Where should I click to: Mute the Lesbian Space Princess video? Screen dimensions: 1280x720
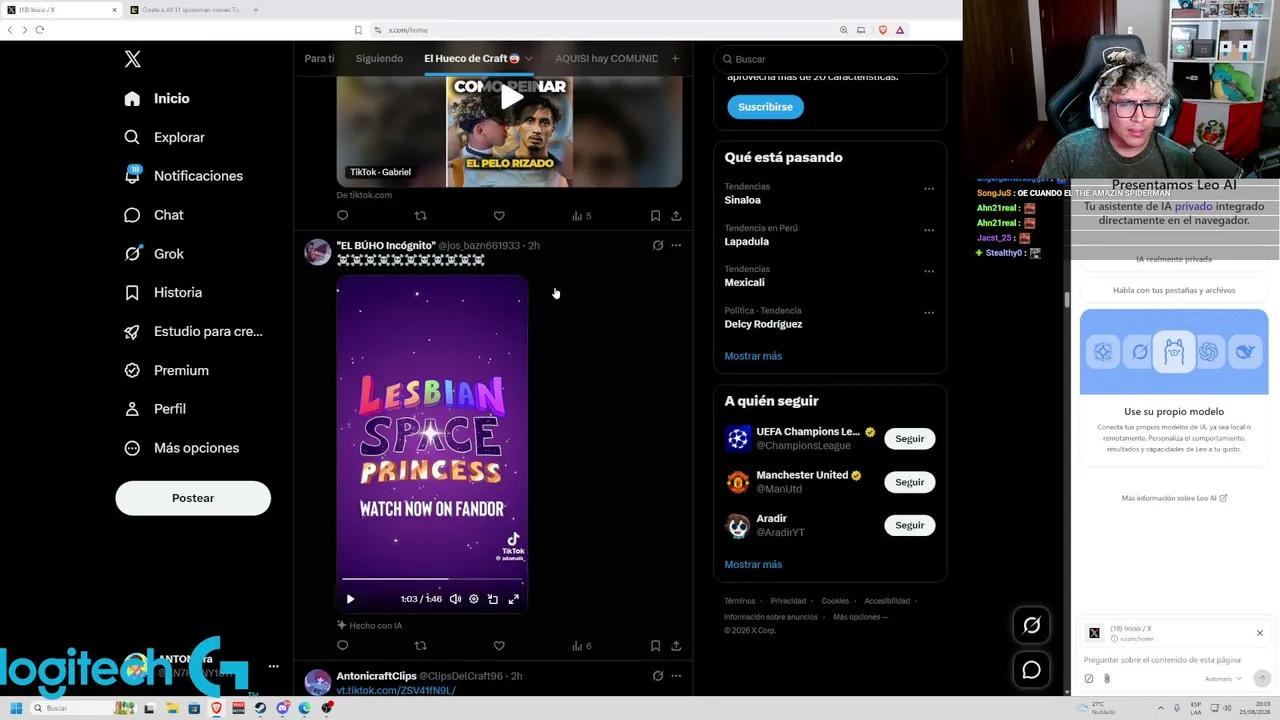tap(455, 599)
